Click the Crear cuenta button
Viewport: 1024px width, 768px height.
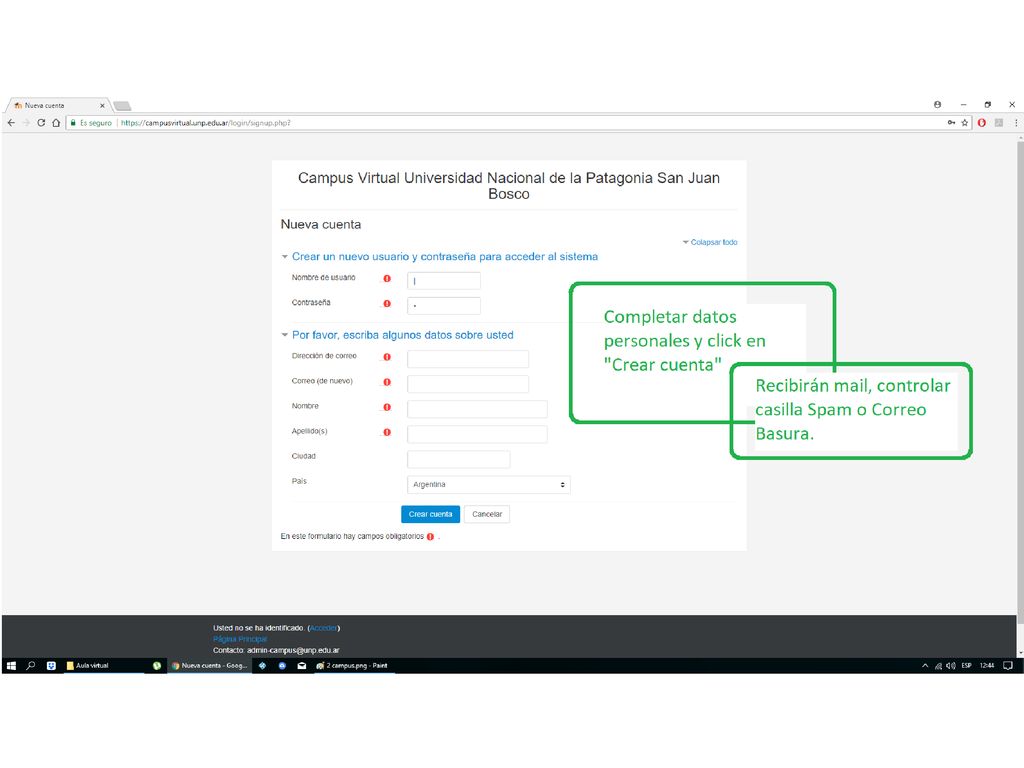pyautogui.click(x=430, y=515)
